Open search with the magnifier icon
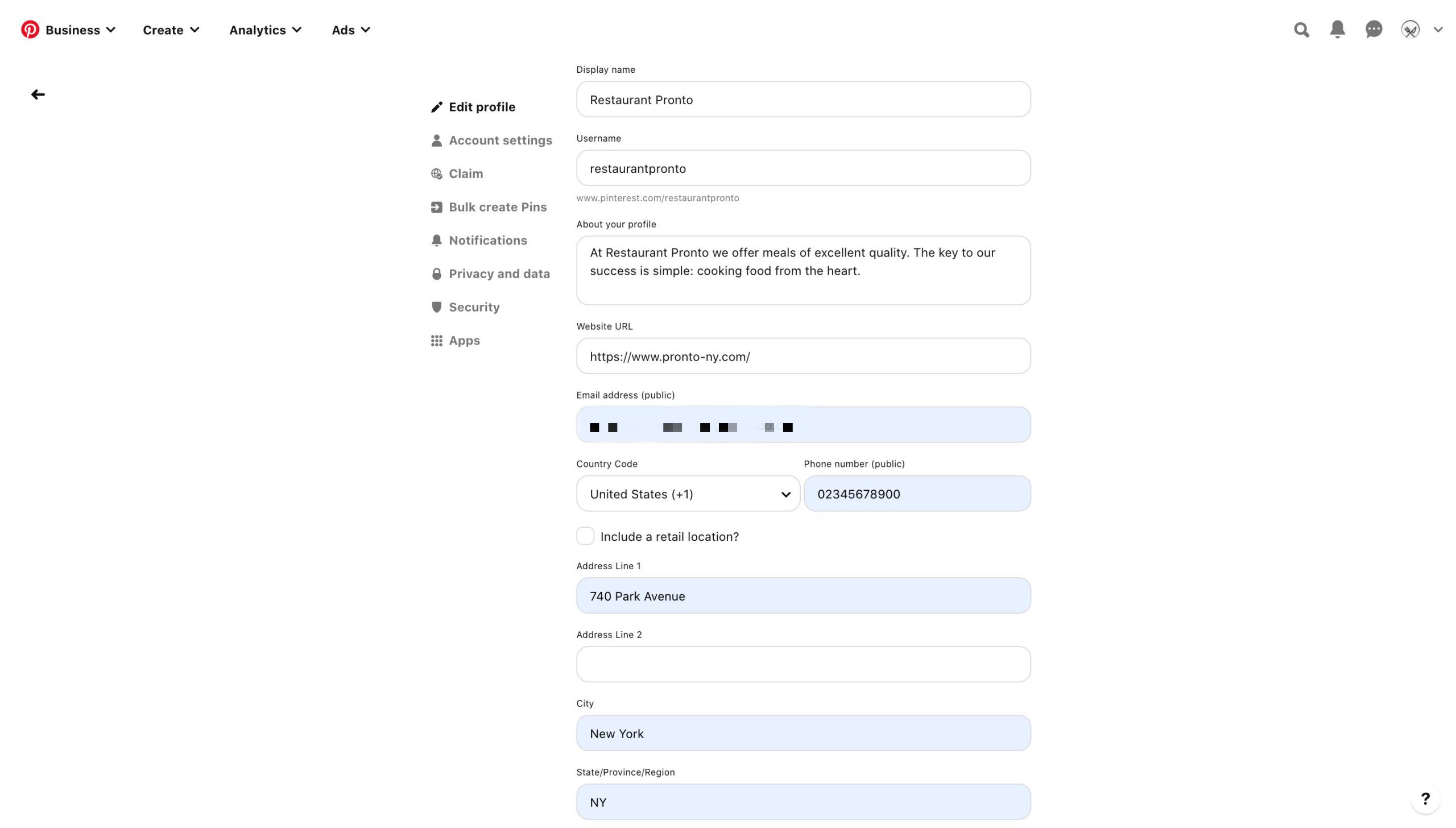The image size is (1456, 828). pos(1301,30)
